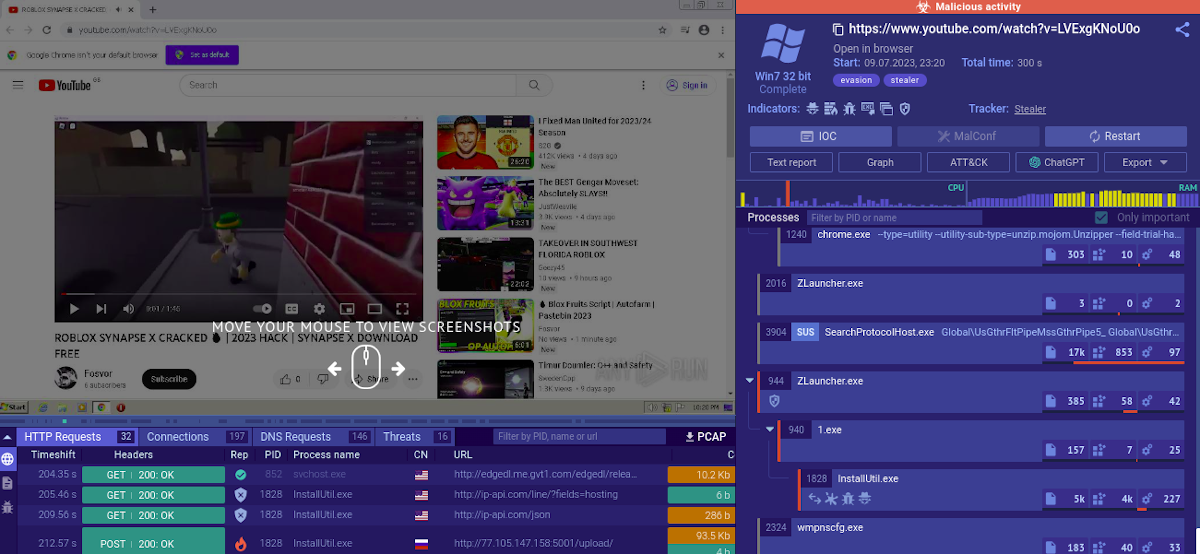Copy the YouTube URL with the copy icon
Screen dimensions: 1200x554
(838, 29)
